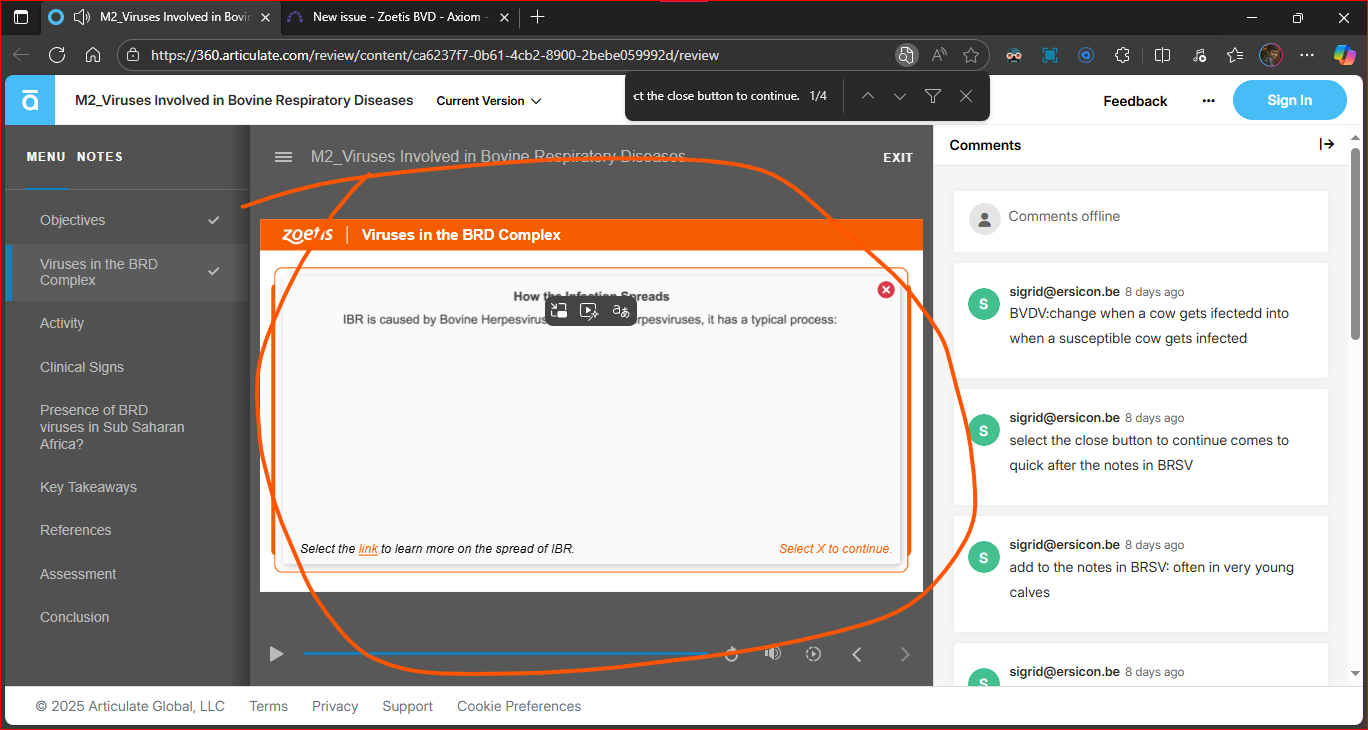1368x730 pixels.
Task: Open the three-dot menu beside Feedback
Action: 1208,101
